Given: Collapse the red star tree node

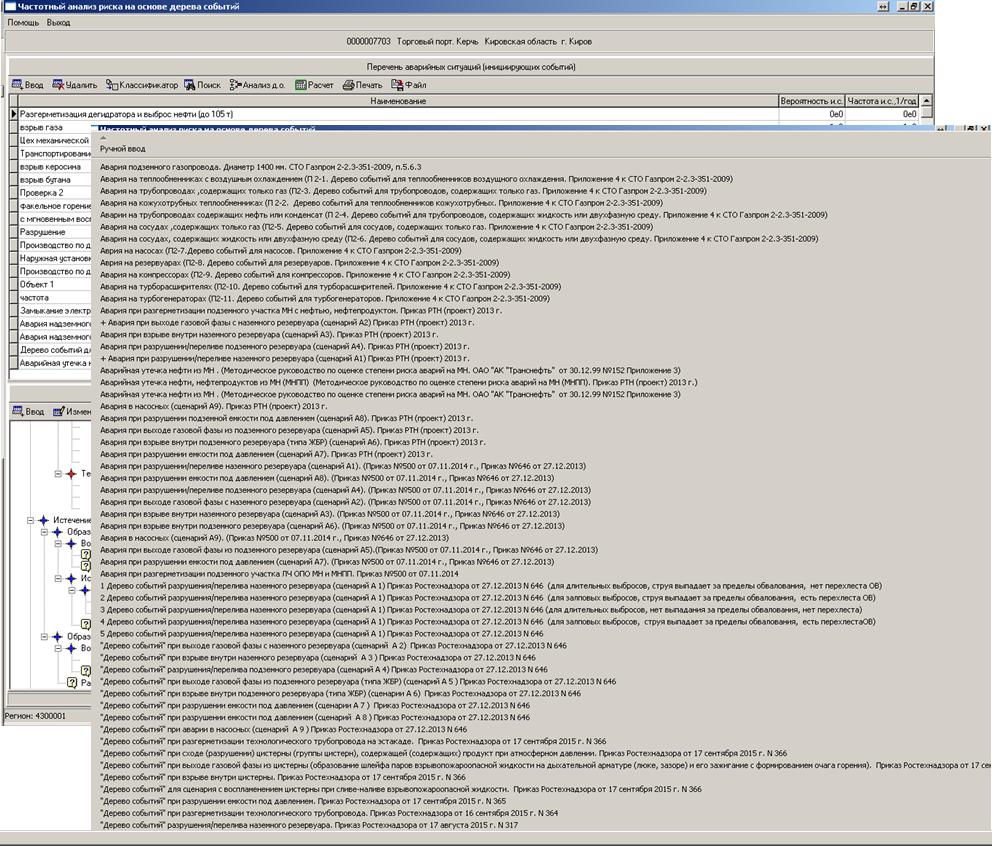Looking at the screenshot, I should coord(58,474).
